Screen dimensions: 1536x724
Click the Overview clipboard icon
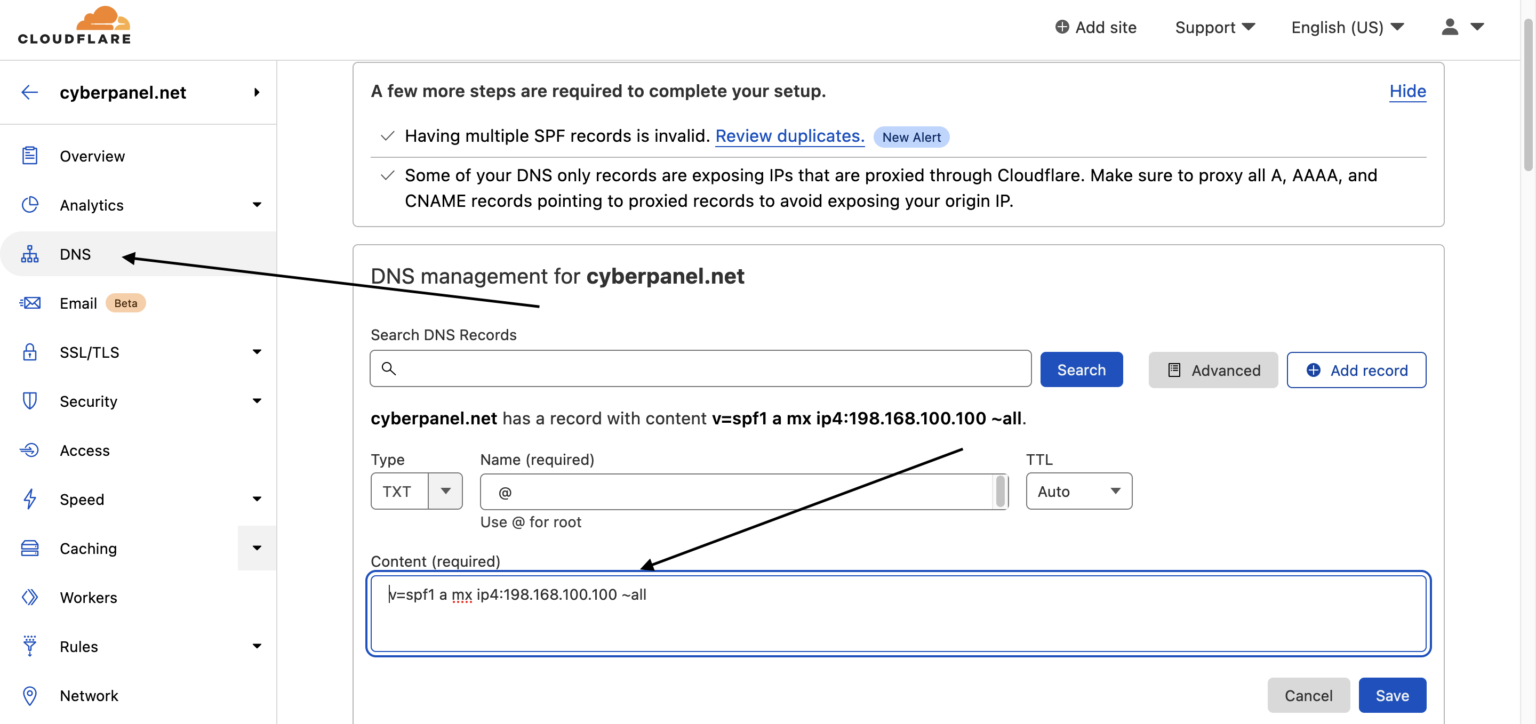pyautogui.click(x=30, y=156)
